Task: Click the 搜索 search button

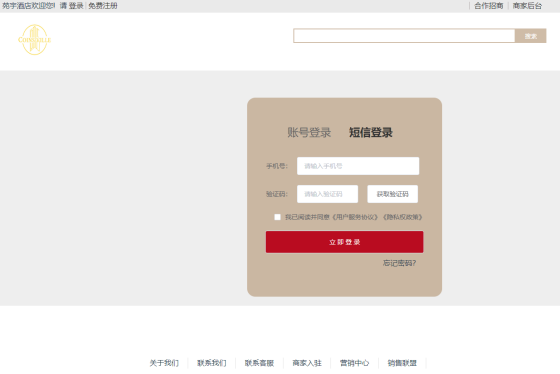Action: pyautogui.click(x=531, y=36)
